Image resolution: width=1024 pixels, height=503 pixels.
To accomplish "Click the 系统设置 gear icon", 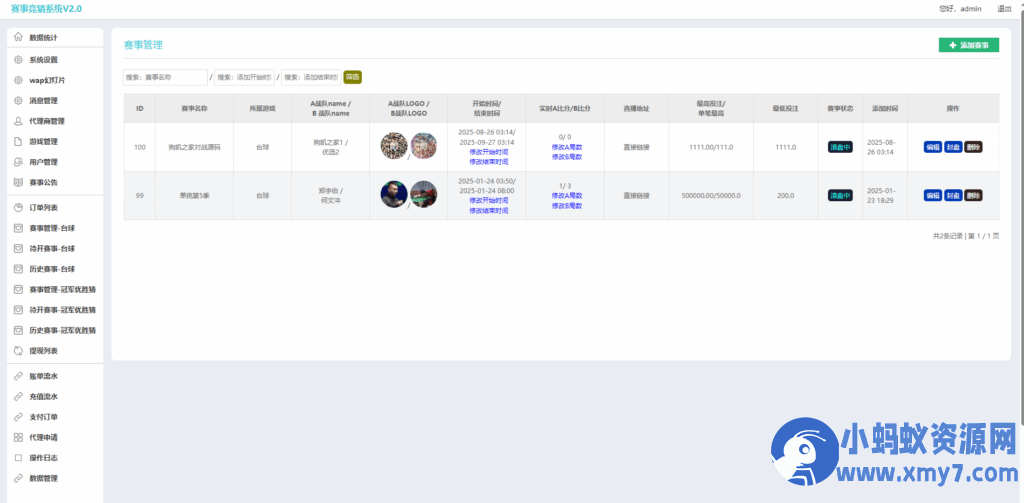I will [x=18, y=59].
